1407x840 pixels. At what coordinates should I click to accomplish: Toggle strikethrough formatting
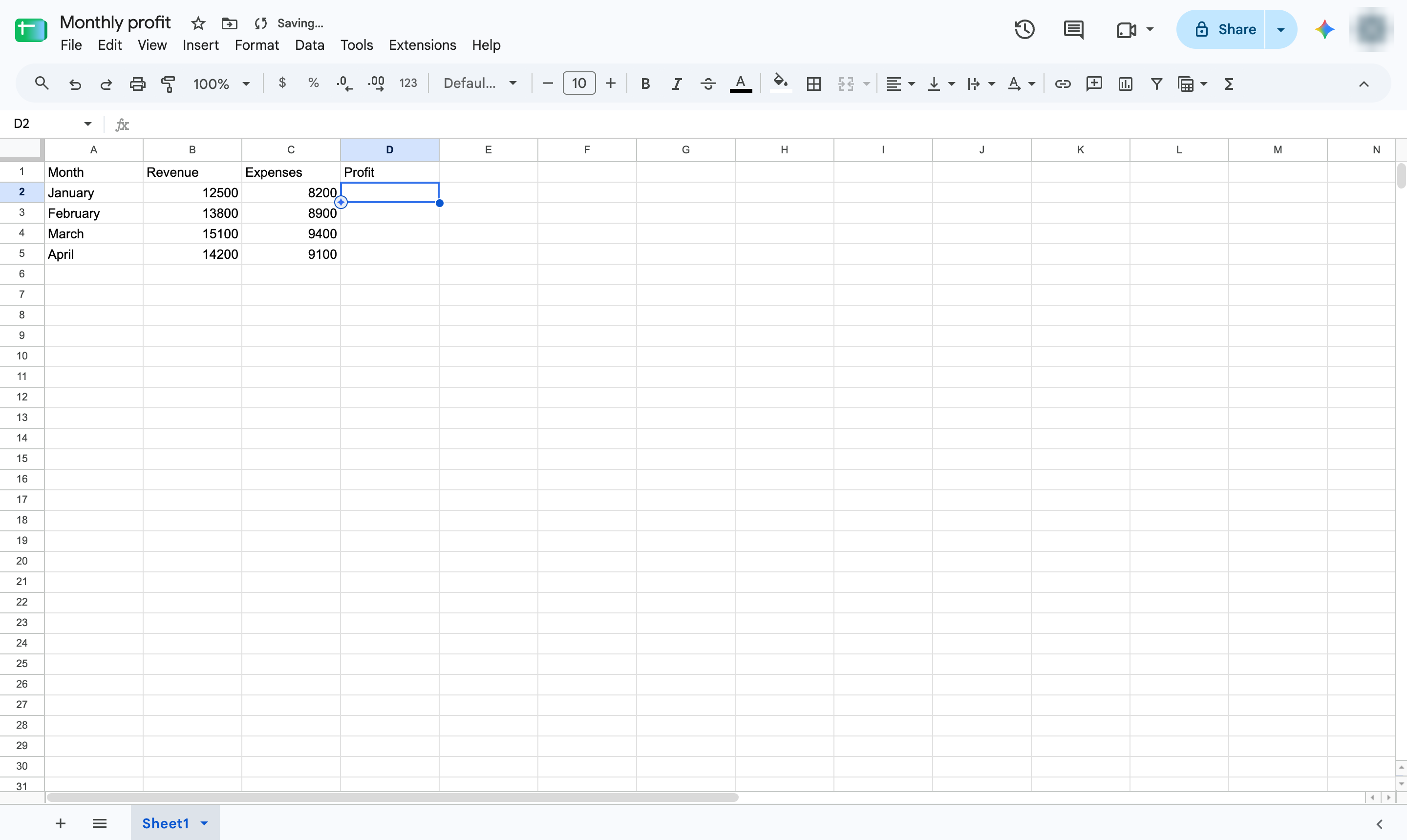[x=708, y=84]
